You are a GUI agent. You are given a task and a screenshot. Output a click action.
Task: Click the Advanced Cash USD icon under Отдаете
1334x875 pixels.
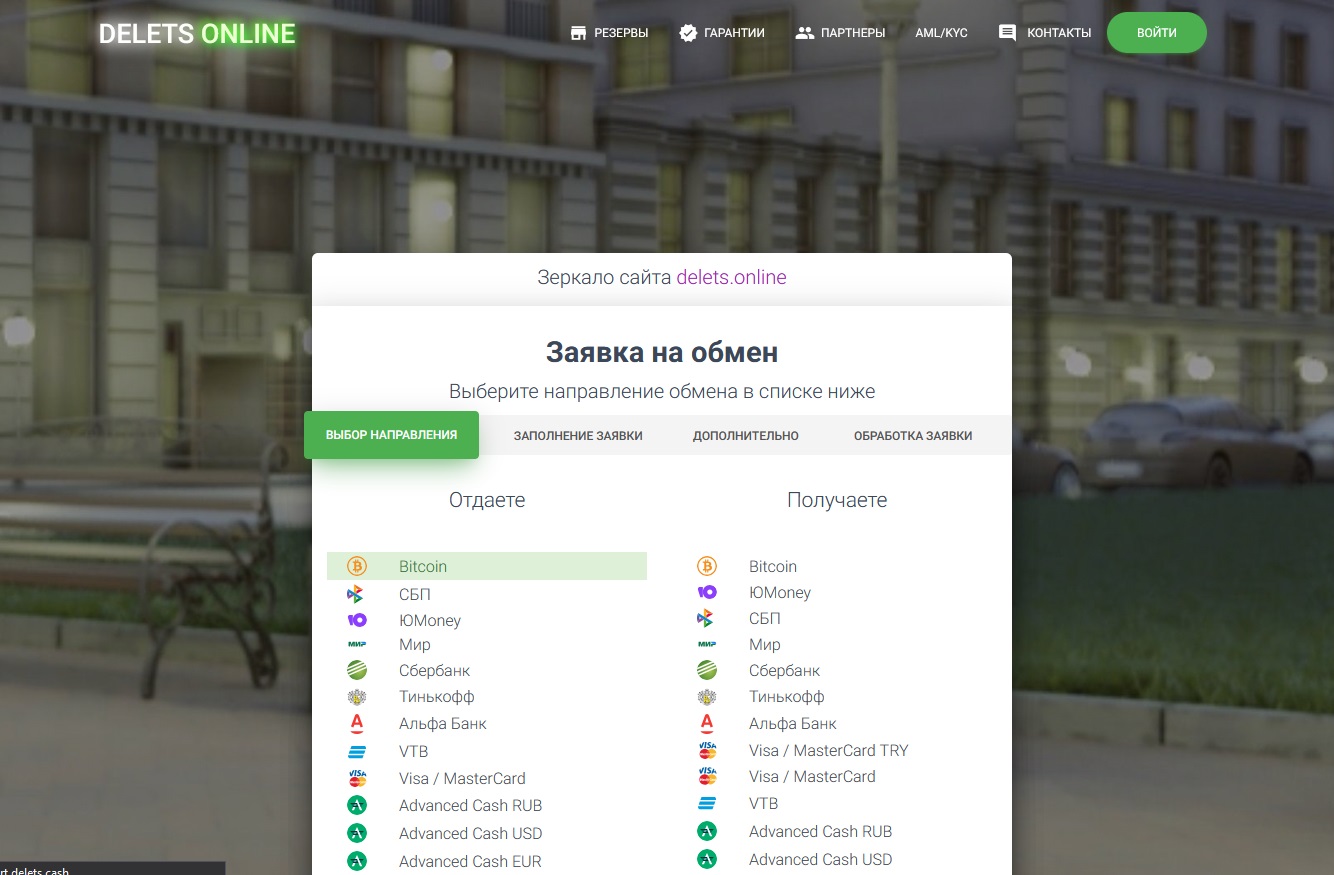click(357, 833)
